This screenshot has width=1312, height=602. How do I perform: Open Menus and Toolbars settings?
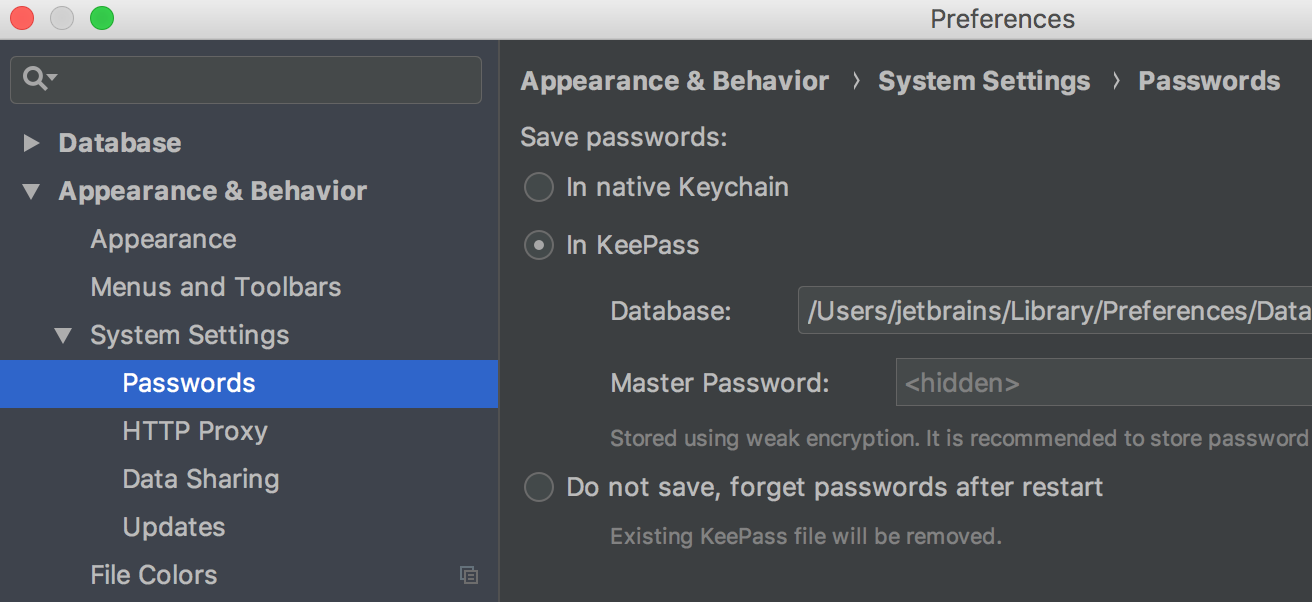click(216, 287)
